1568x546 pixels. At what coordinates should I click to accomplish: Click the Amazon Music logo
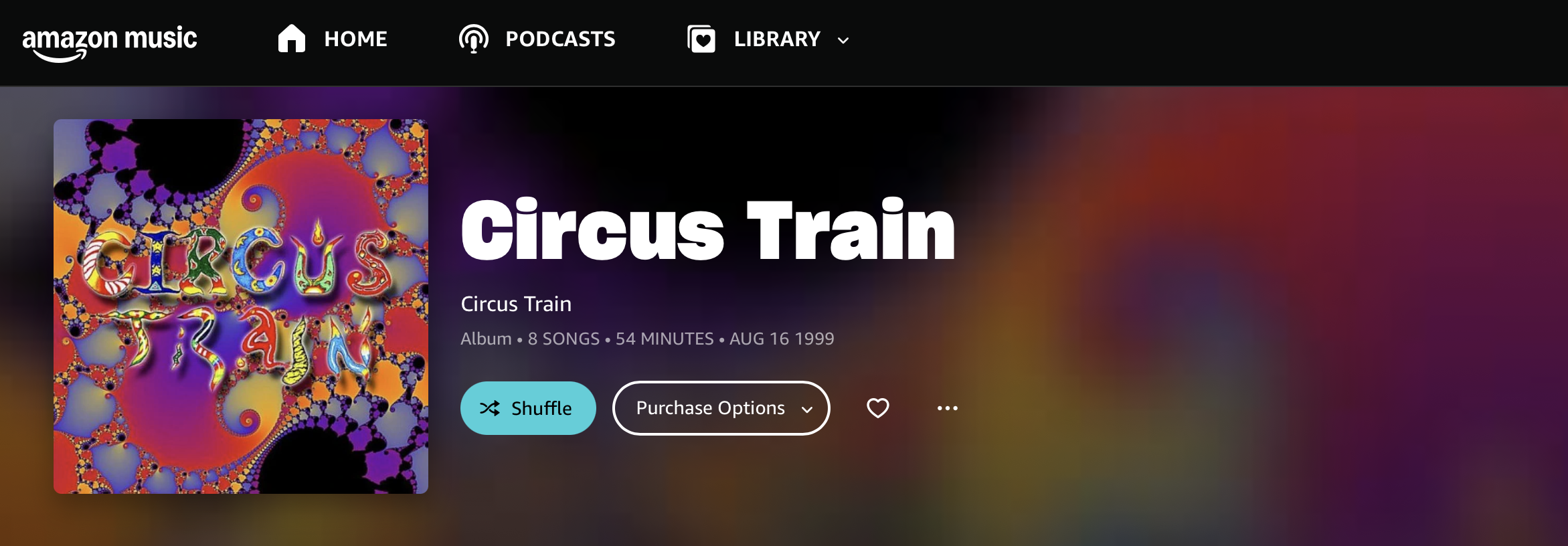pyautogui.click(x=110, y=43)
